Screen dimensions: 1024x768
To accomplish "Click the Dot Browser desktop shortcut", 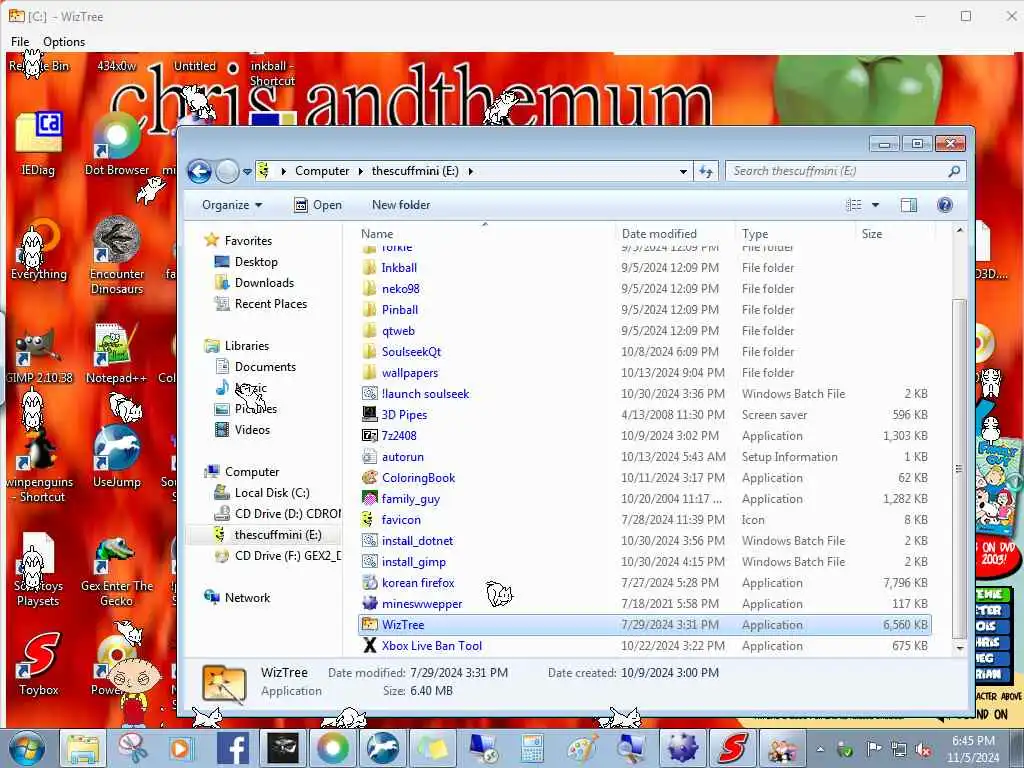I will point(117,145).
